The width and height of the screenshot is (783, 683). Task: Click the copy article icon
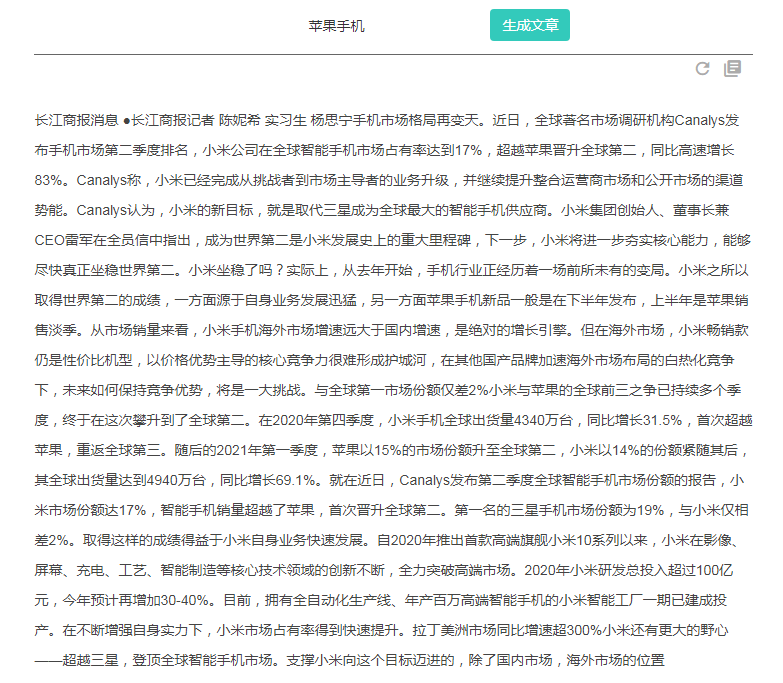(x=733, y=69)
